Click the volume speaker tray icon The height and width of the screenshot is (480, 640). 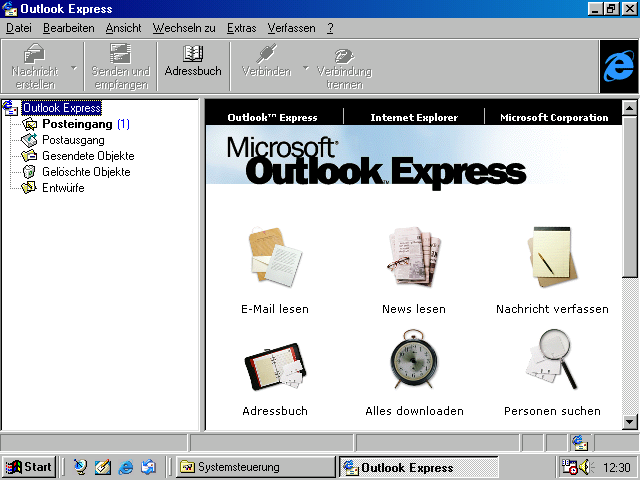coord(587,467)
